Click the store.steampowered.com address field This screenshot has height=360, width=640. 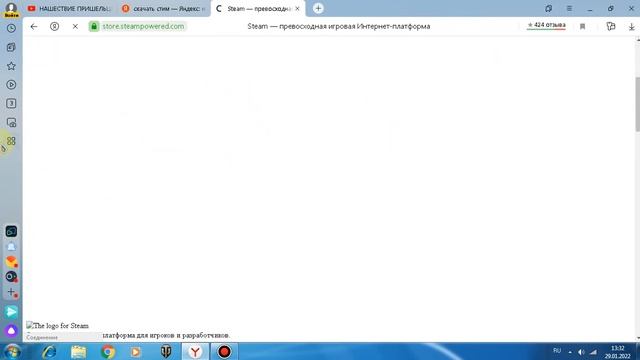(143, 27)
